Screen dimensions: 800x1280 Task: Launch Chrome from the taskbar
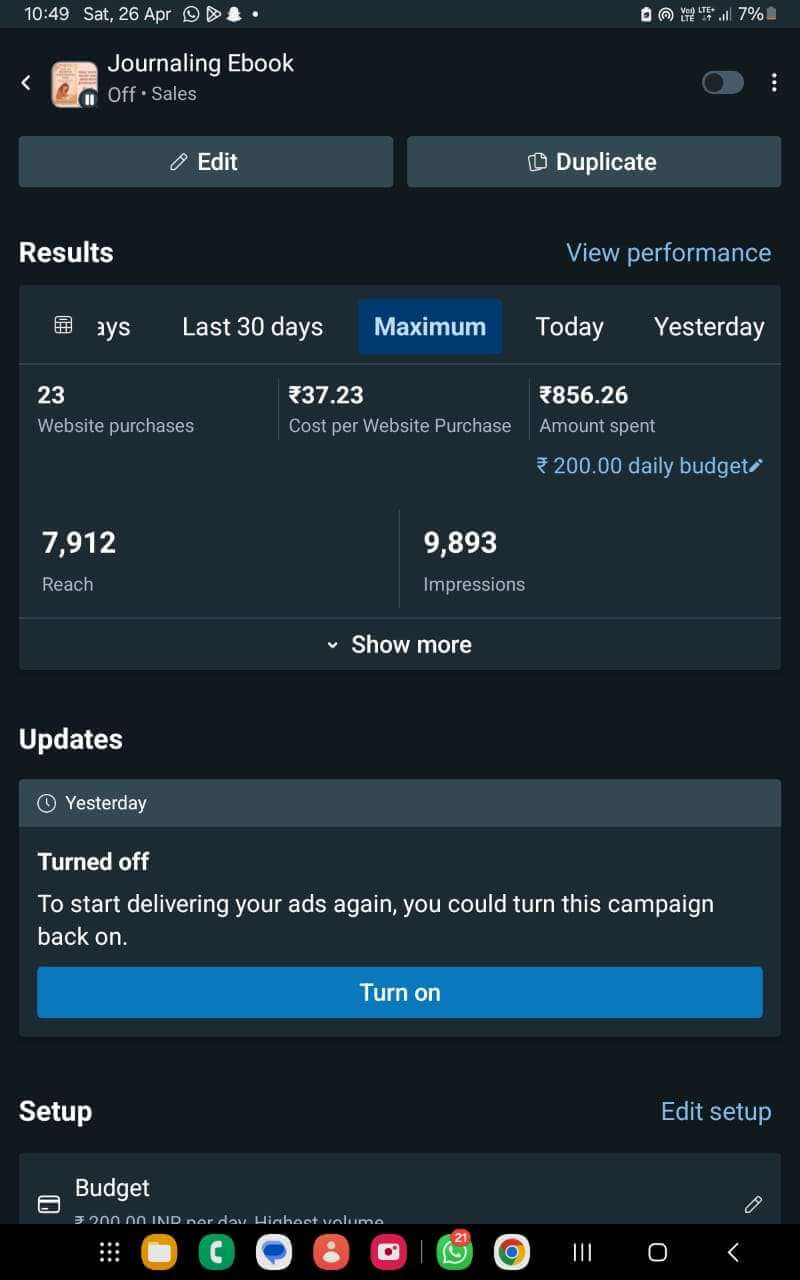tap(511, 1251)
